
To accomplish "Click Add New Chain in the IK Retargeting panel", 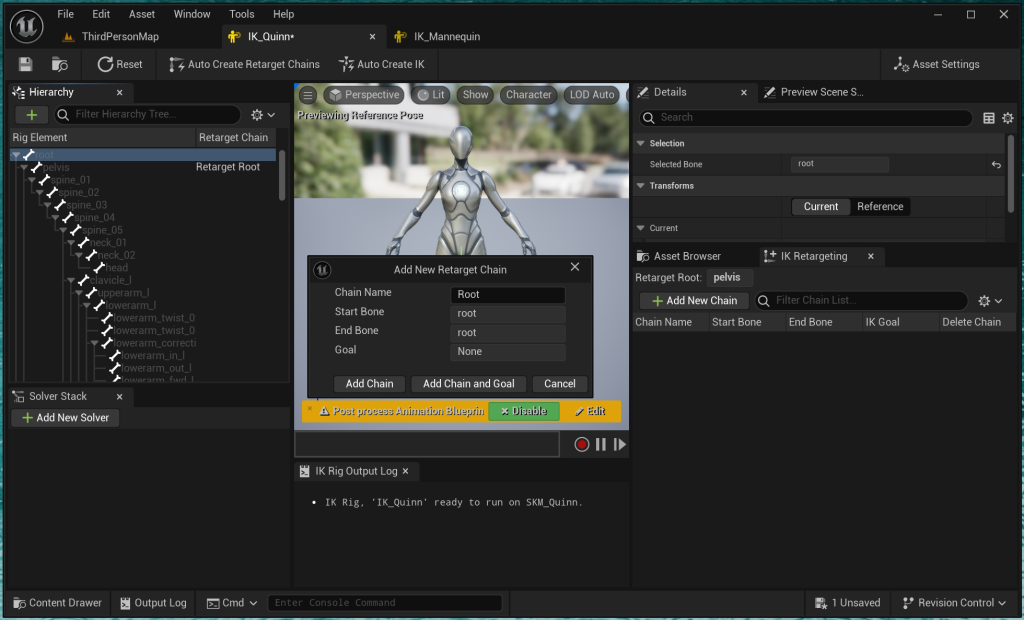I will point(694,301).
